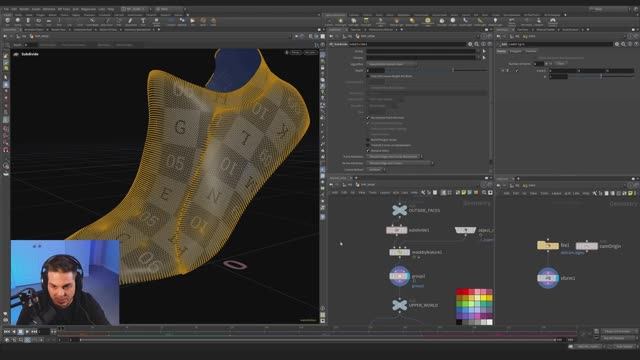Click the play forward button
The image size is (640, 360).
[27, 332]
